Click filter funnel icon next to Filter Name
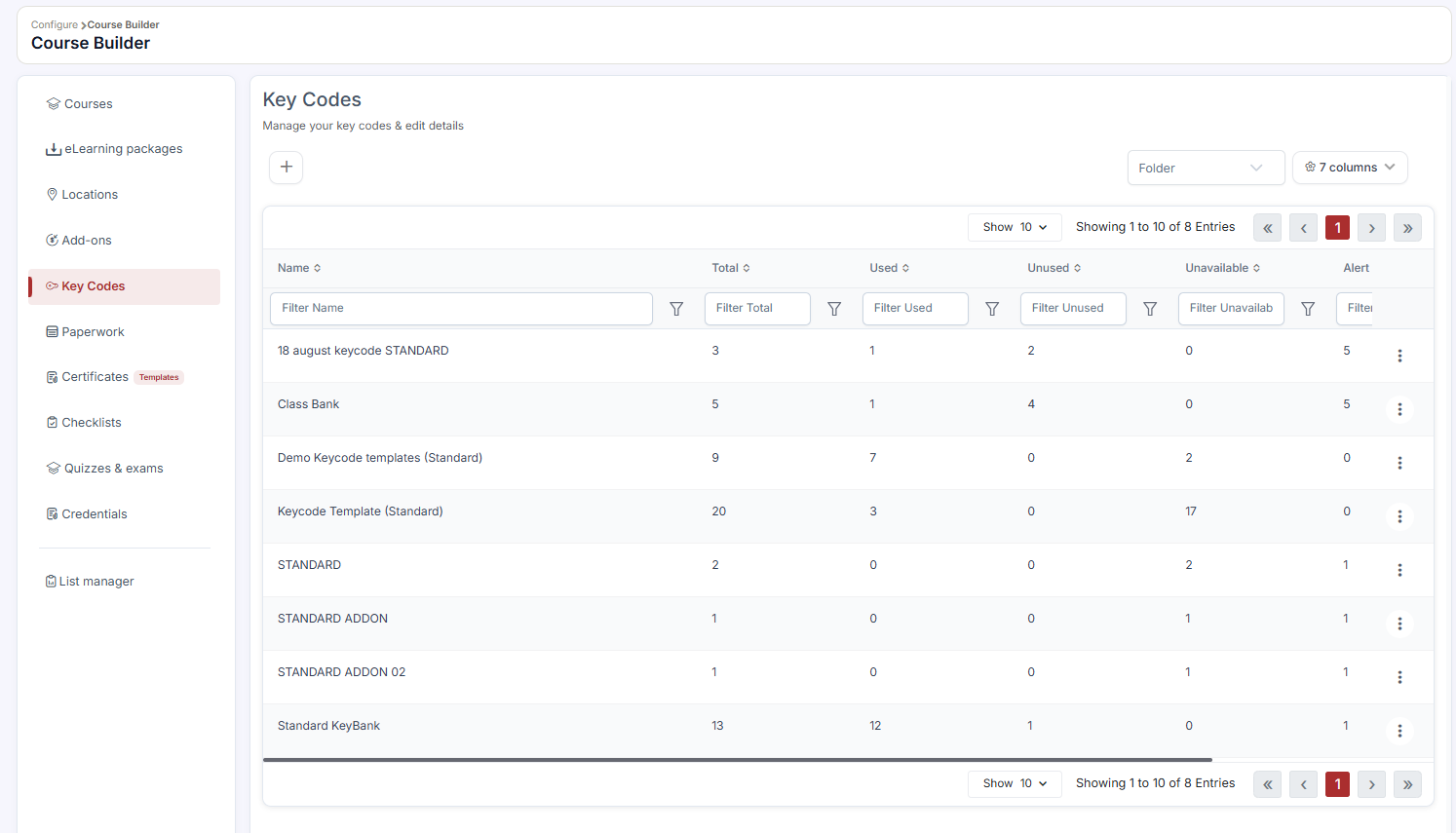The height and width of the screenshot is (833, 1456). pos(676,309)
